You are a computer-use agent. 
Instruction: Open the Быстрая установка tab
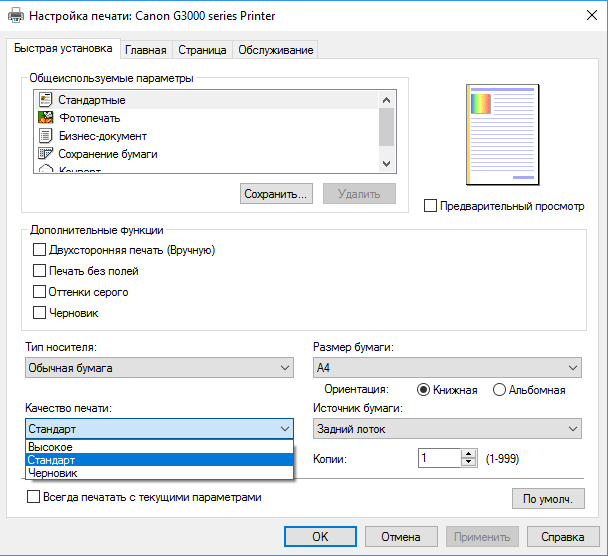63,48
